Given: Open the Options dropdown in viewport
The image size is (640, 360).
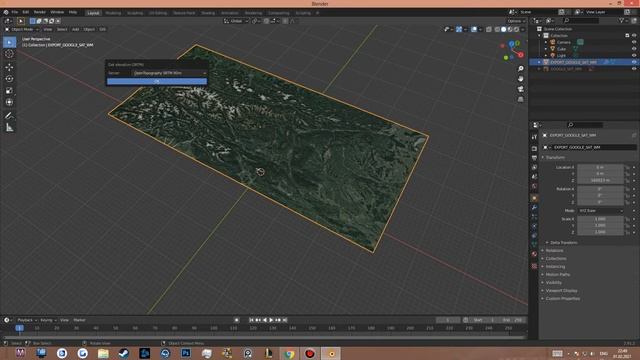Looking at the screenshot, I should (516, 21).
